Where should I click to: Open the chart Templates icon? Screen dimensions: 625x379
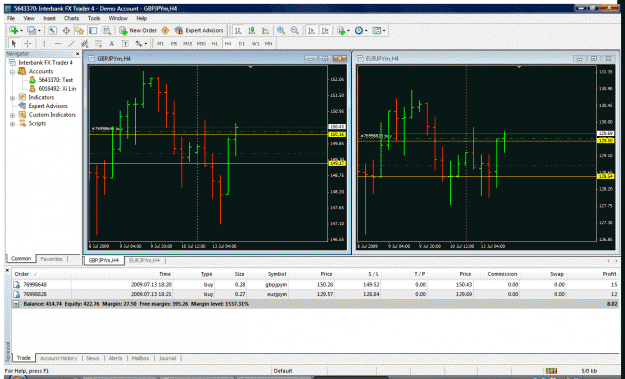click(377, 30)
